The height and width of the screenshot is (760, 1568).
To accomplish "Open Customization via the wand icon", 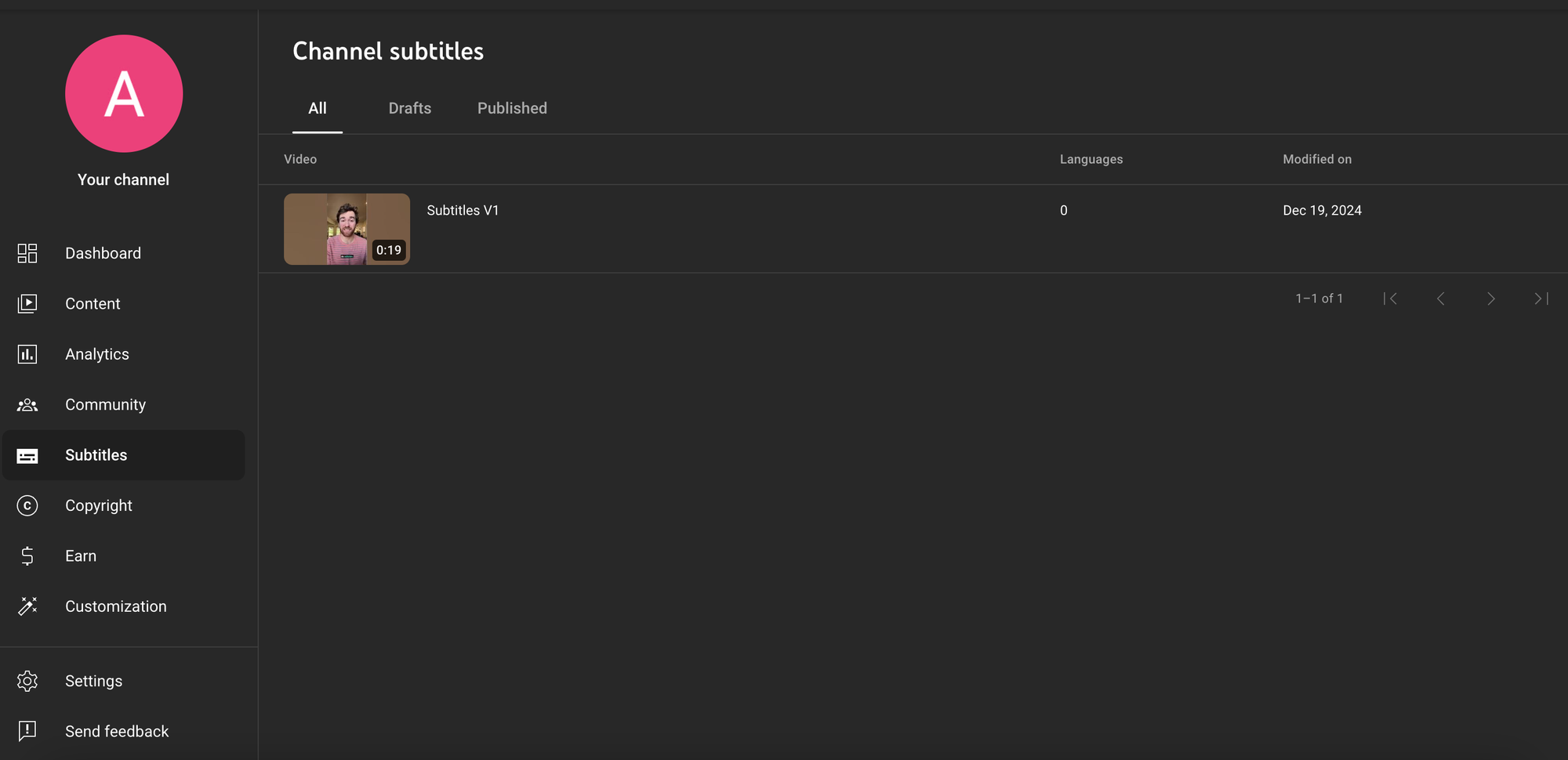I will pyautogui.click(x=27, y=606).
